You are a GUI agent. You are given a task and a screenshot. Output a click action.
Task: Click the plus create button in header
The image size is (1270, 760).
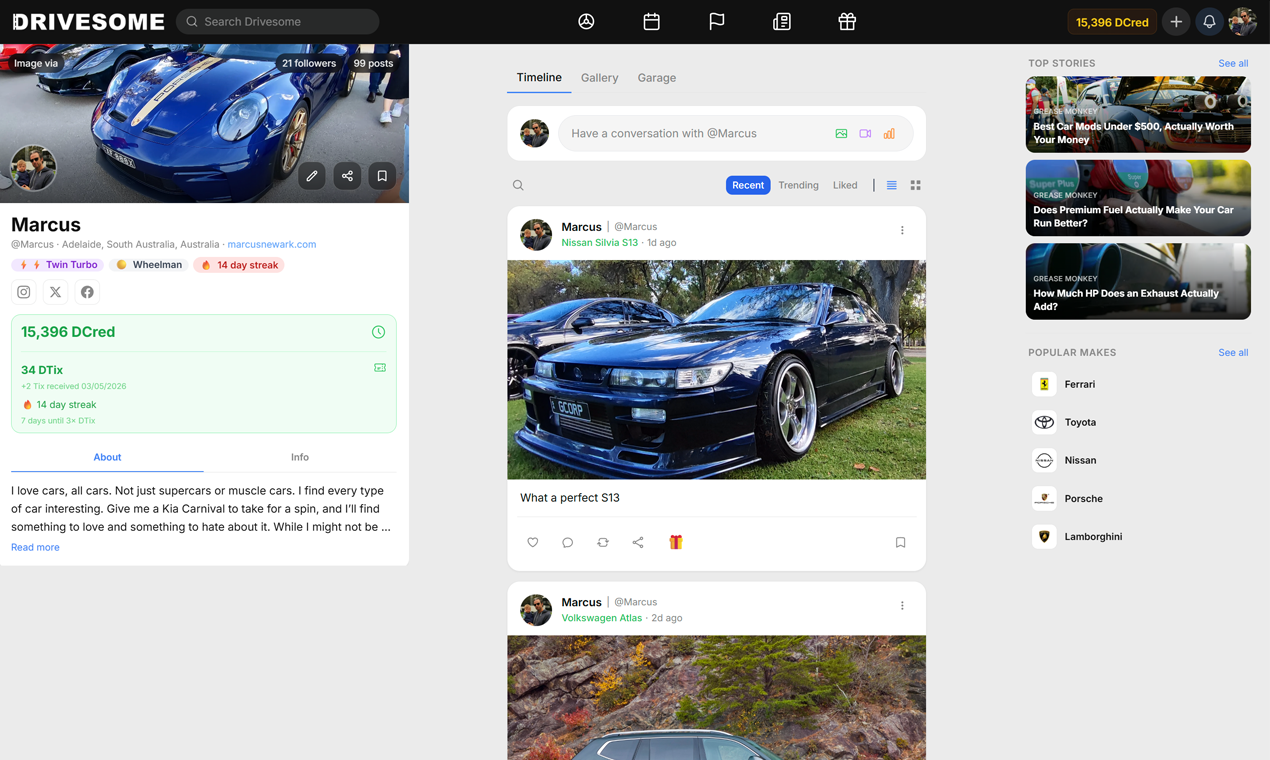click(1176, 22)
